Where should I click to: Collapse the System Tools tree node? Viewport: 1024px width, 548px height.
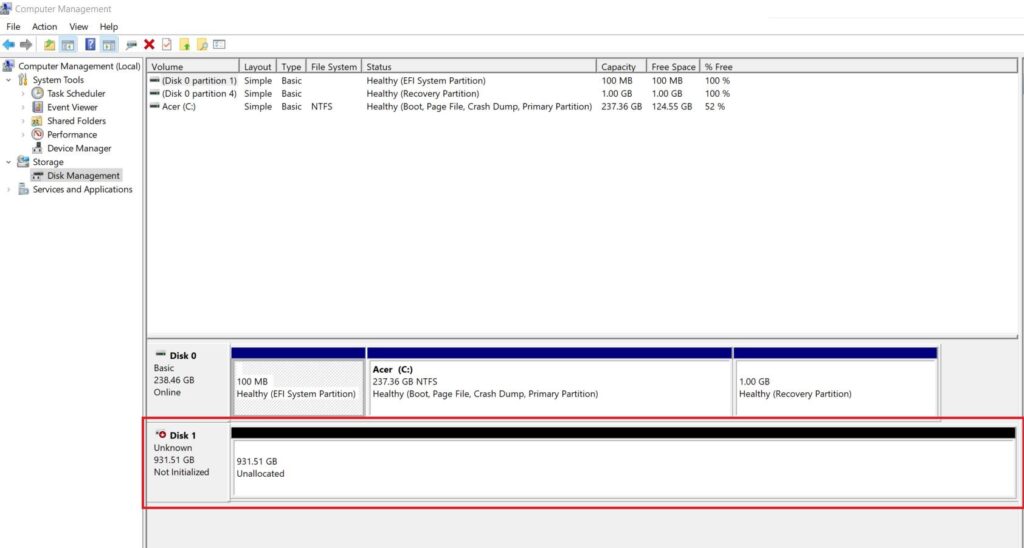(8, 80)
